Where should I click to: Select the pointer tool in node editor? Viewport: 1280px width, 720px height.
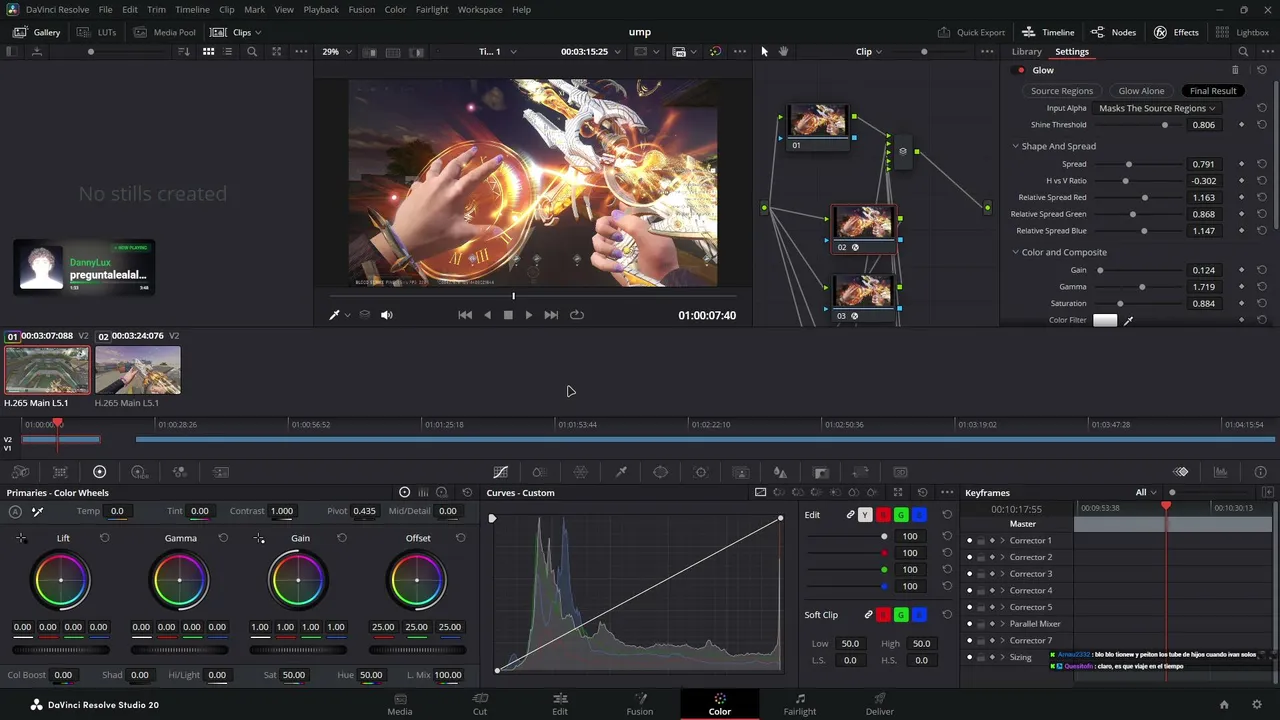point(764,51)
